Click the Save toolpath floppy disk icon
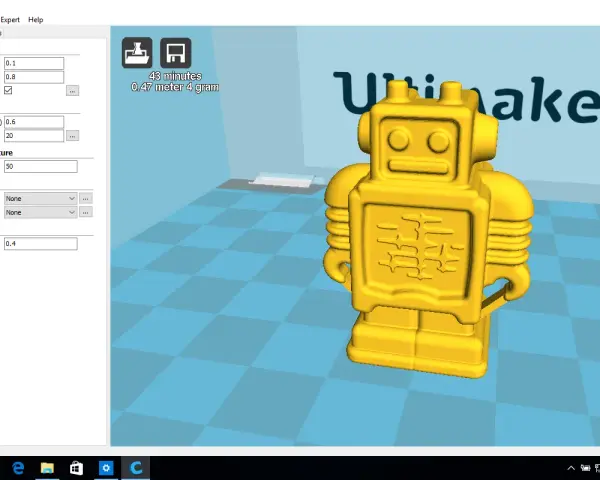The width and height of the screenshot is (600, 480). click(x=176, y=53)
